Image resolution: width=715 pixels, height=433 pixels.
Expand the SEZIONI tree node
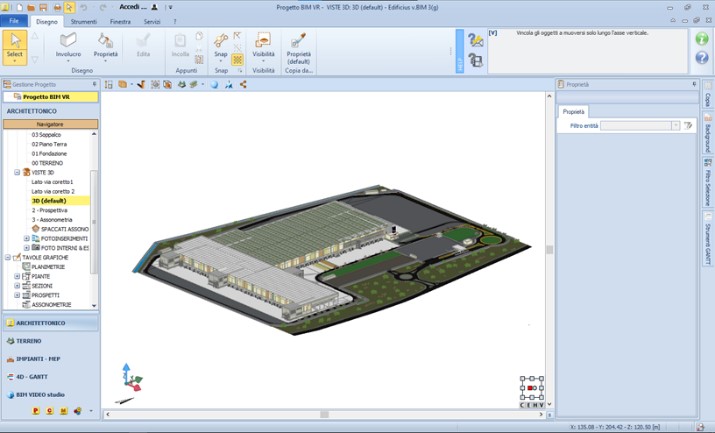tap(17, 286)
